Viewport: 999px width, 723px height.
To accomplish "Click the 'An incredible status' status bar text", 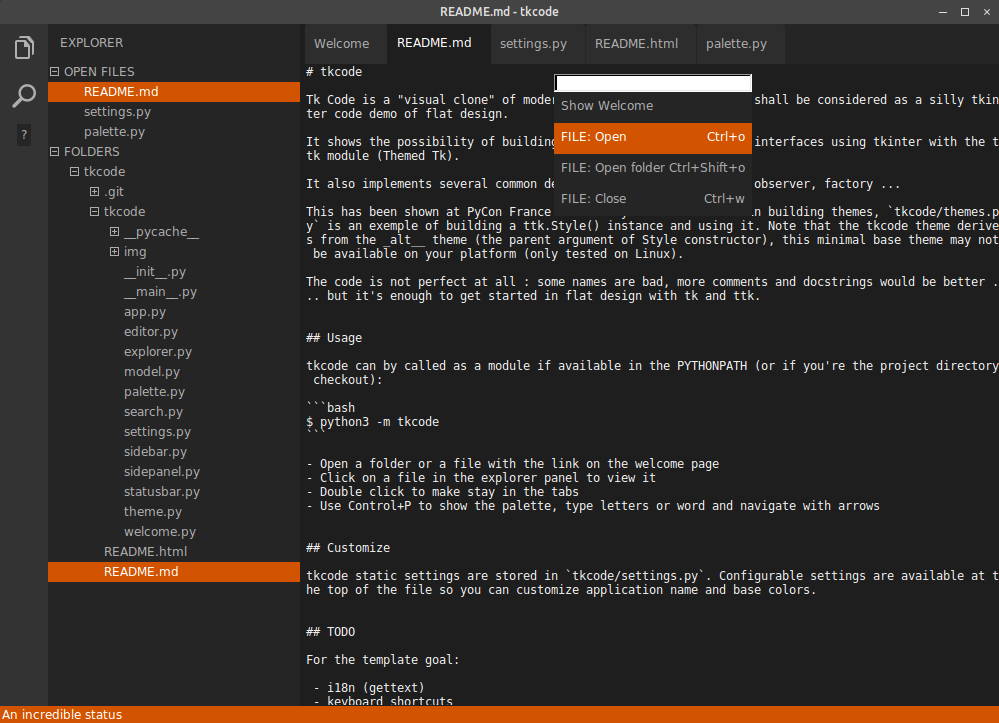I will pos(62,715).
